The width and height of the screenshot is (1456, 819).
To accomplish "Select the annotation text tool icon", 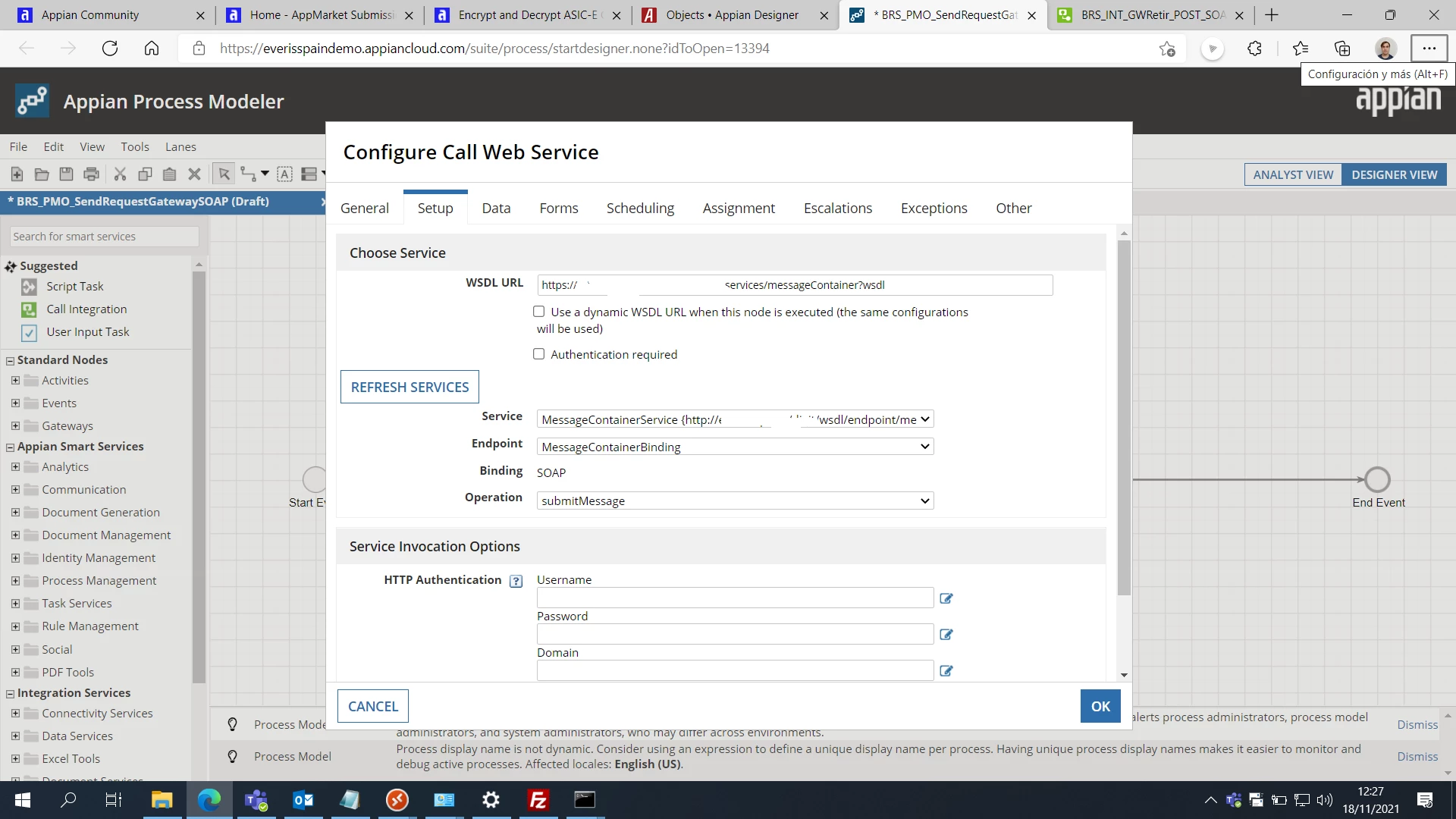I will pos(284,174).
